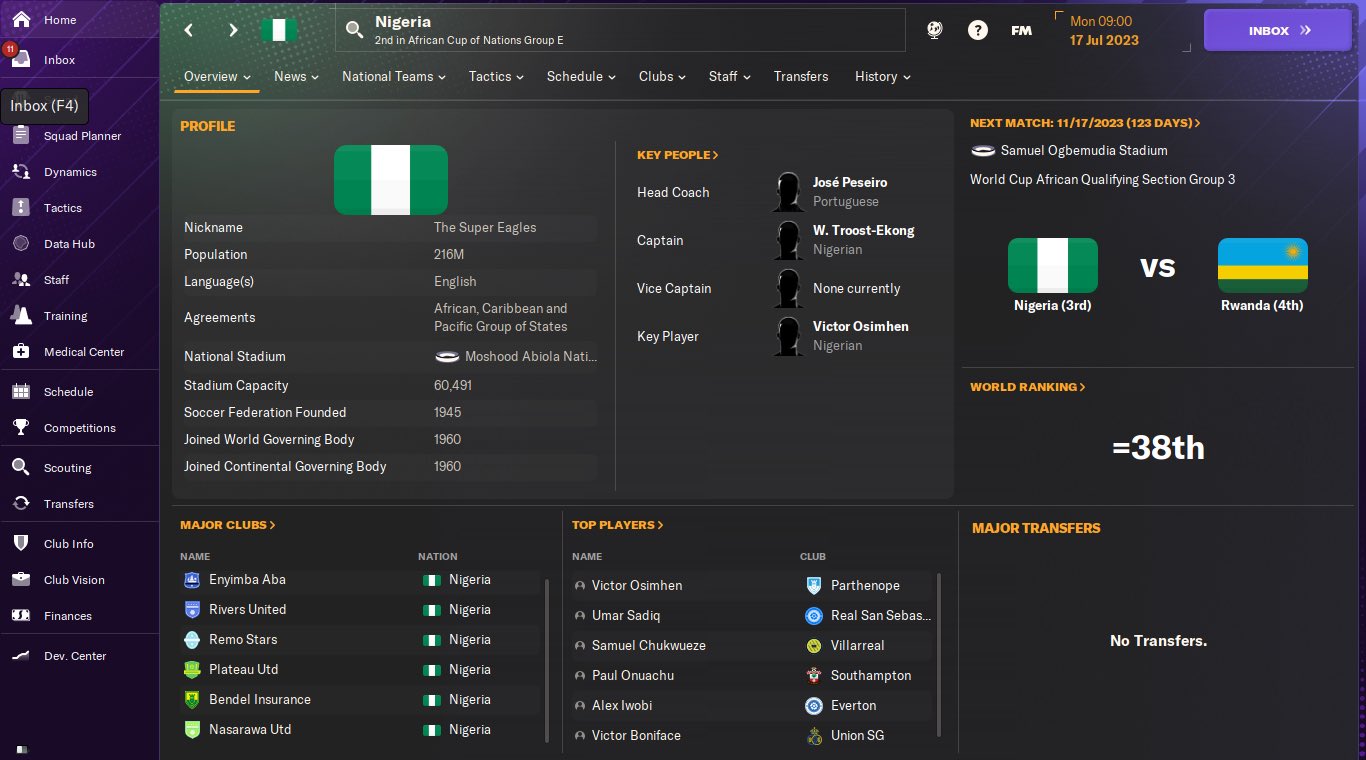1366x760 pixels.
Task: Open the Finances sidebar icon
Action: point(21,616)
